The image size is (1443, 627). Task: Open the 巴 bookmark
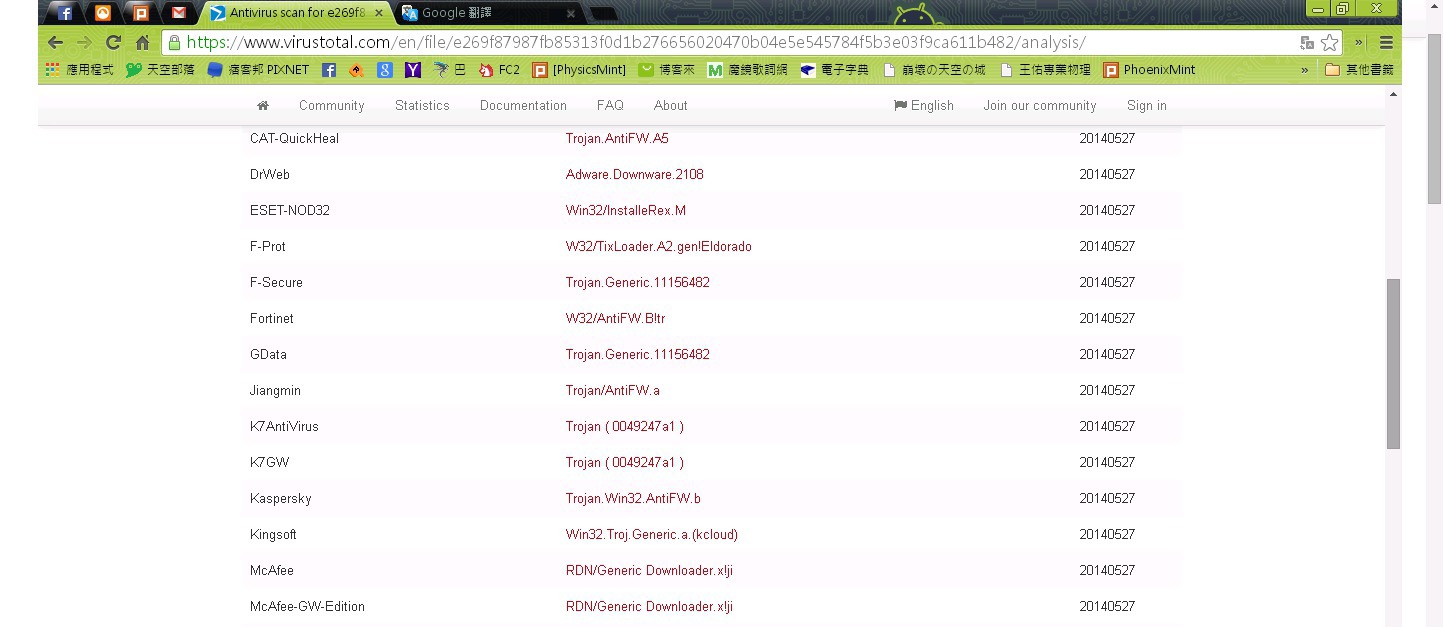(450, 70)
